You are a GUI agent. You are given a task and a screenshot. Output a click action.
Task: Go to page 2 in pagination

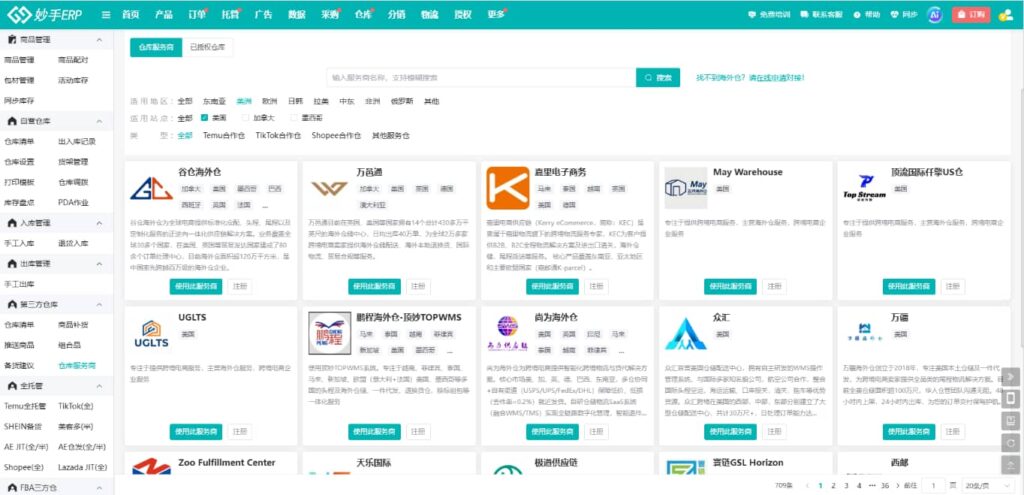click(833, 485)
